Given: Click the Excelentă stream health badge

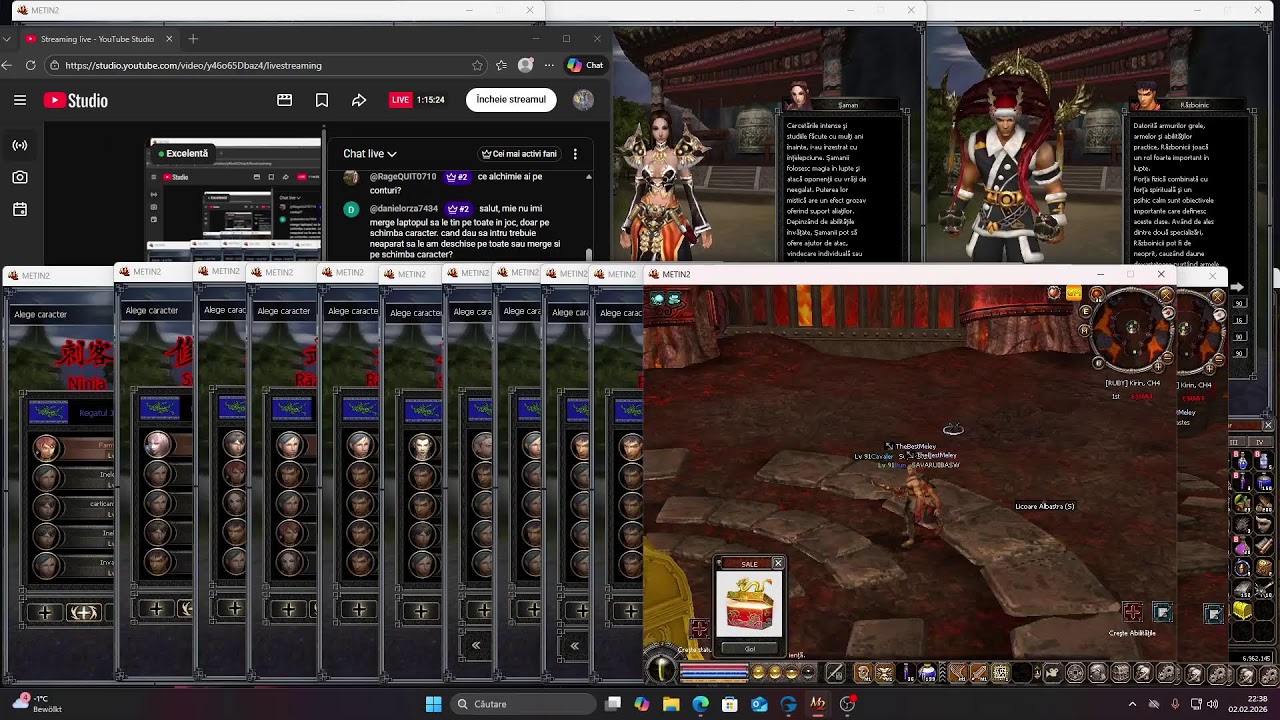Looking at the screenshot, I should pyautogui.click(x=181, y=154).
